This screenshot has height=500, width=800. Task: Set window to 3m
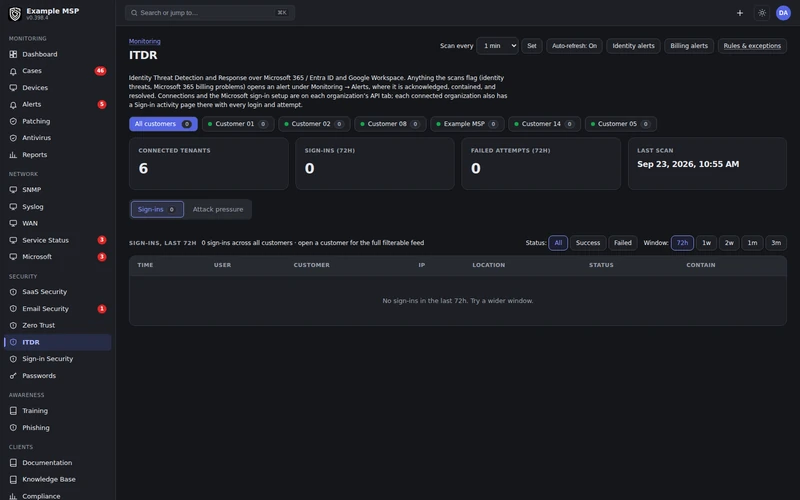click(x=776, y=243)
